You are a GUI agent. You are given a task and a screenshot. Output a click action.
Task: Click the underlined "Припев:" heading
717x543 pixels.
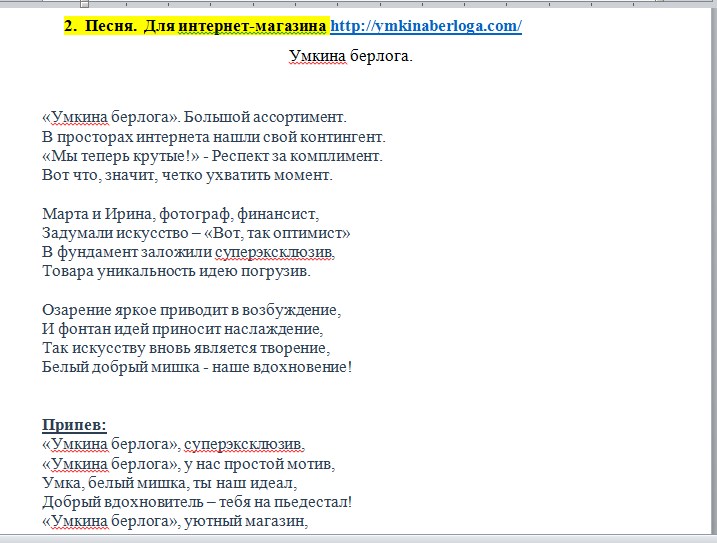click(74, 425)
